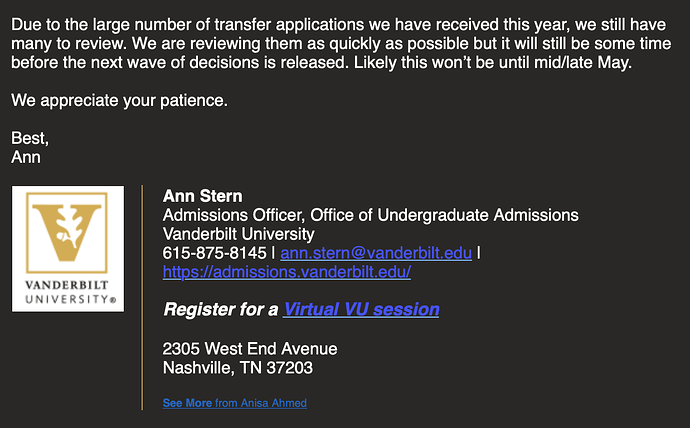Image resolution: width=690 pixels, height=428 pixels.
Task: Click the Admissions Officer title line
Action: (x=370, y=215)
